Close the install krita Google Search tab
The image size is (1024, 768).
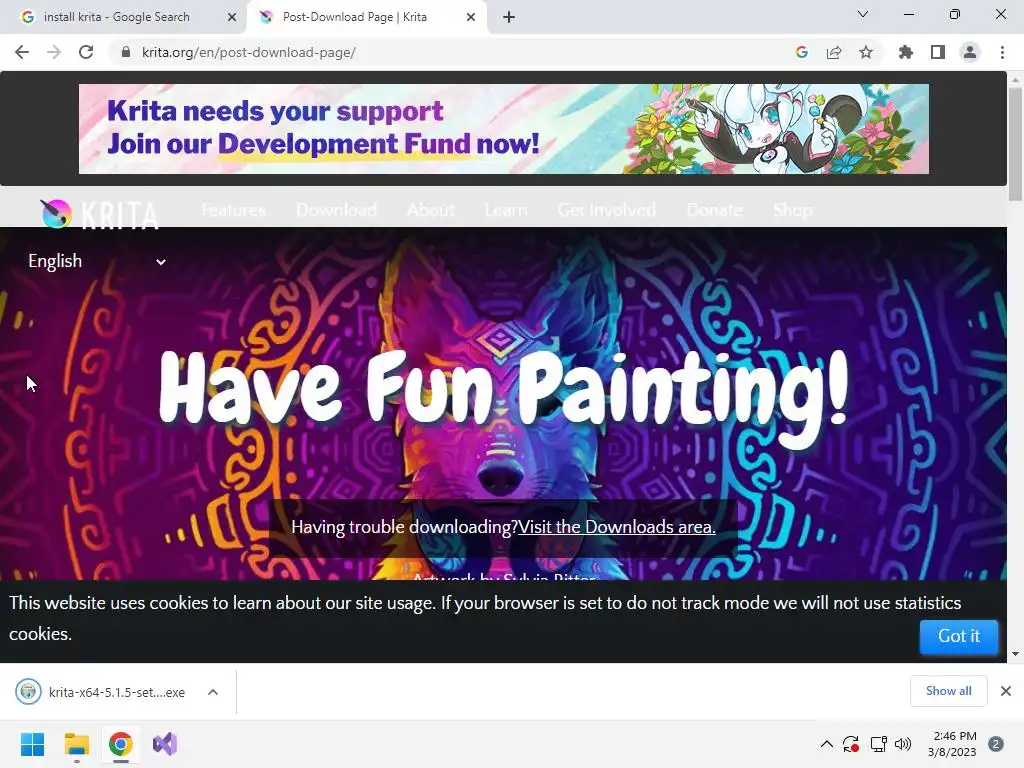[x=232, y=17]
